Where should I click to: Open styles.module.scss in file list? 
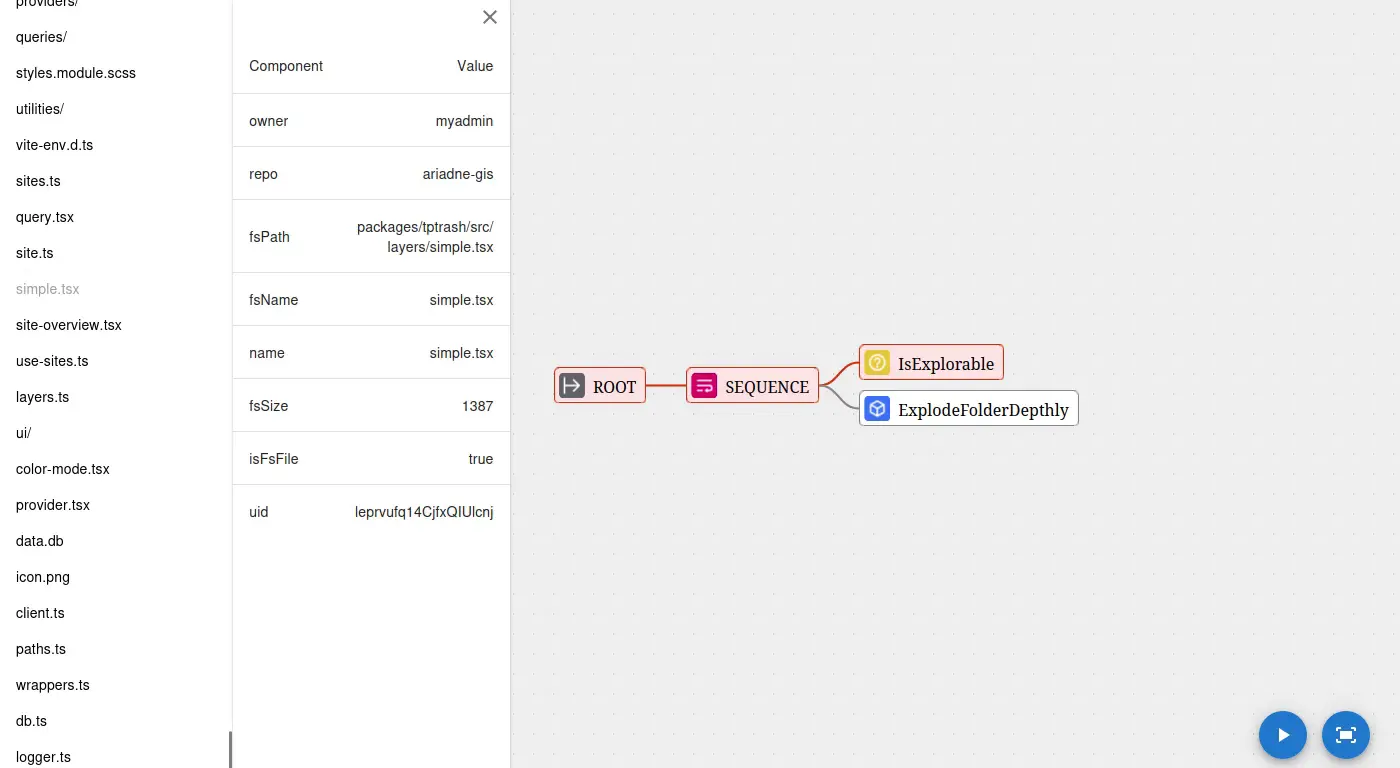(x=76, y=73)
